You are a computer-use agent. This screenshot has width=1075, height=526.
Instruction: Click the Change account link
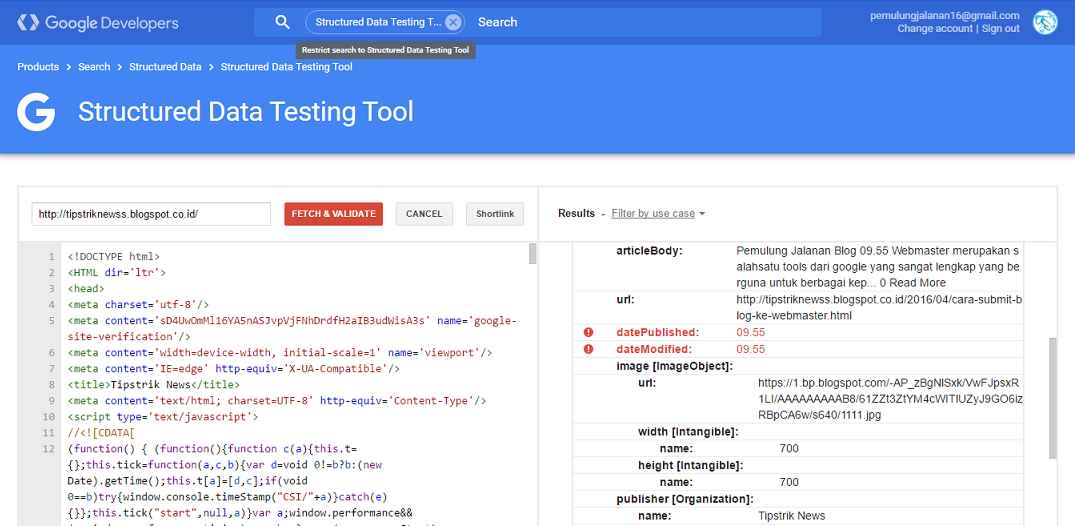pos(934,29)
